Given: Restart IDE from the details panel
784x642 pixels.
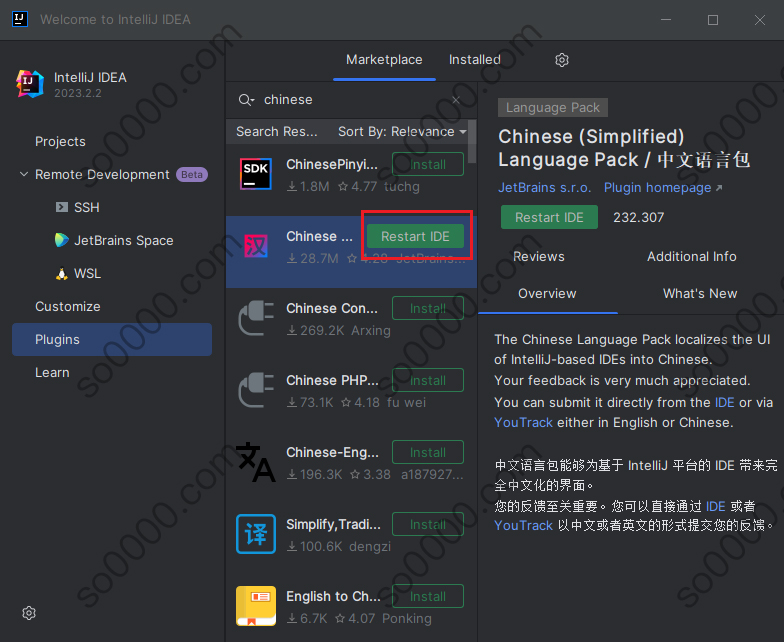Looking at the screenshot, I should click(549, 217).
